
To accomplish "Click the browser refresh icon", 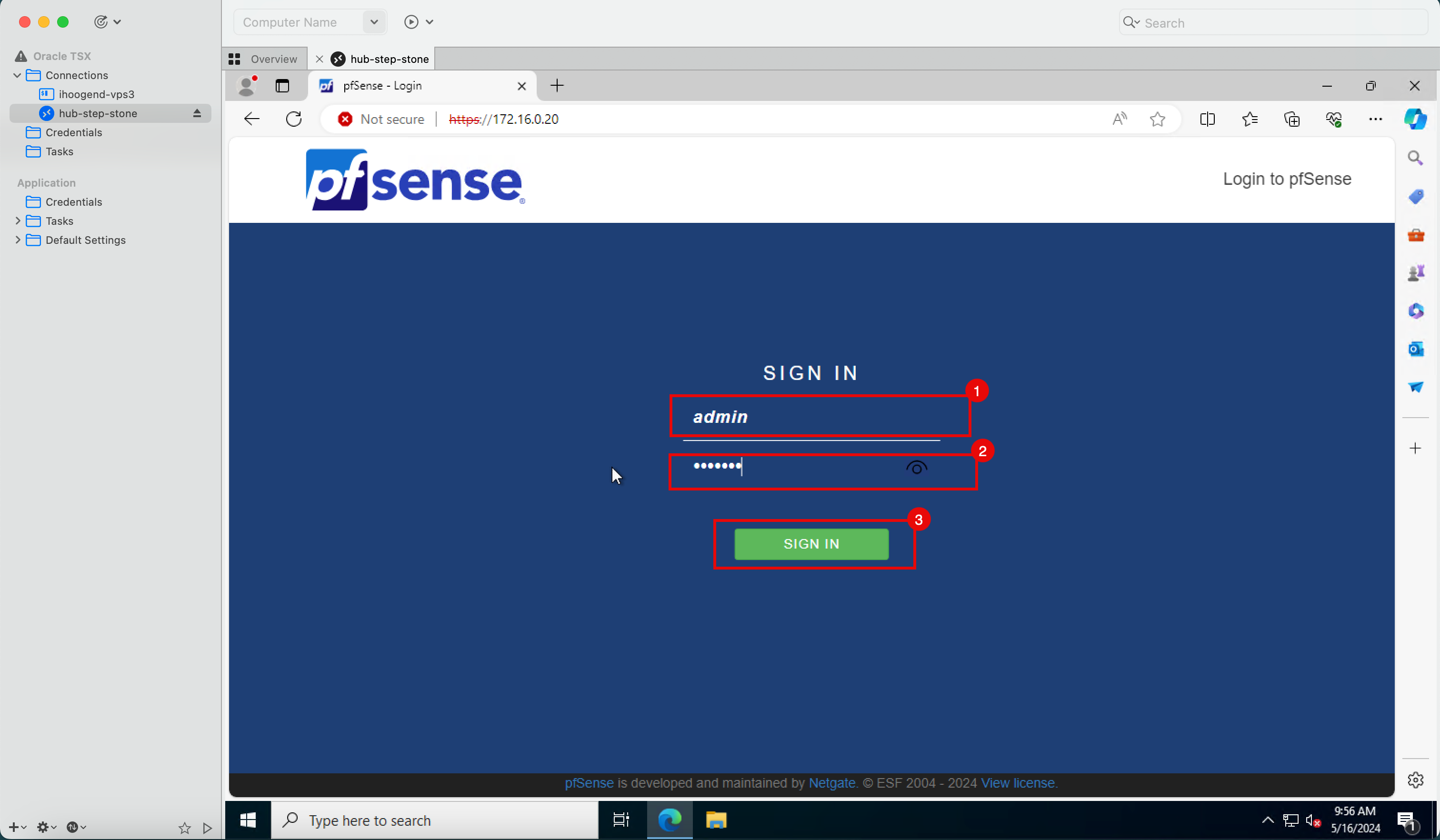I will (x=294, y=119).
